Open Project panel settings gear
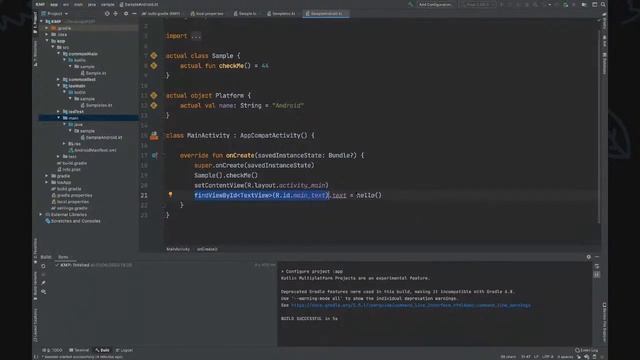640x360 pixels. 126,13
